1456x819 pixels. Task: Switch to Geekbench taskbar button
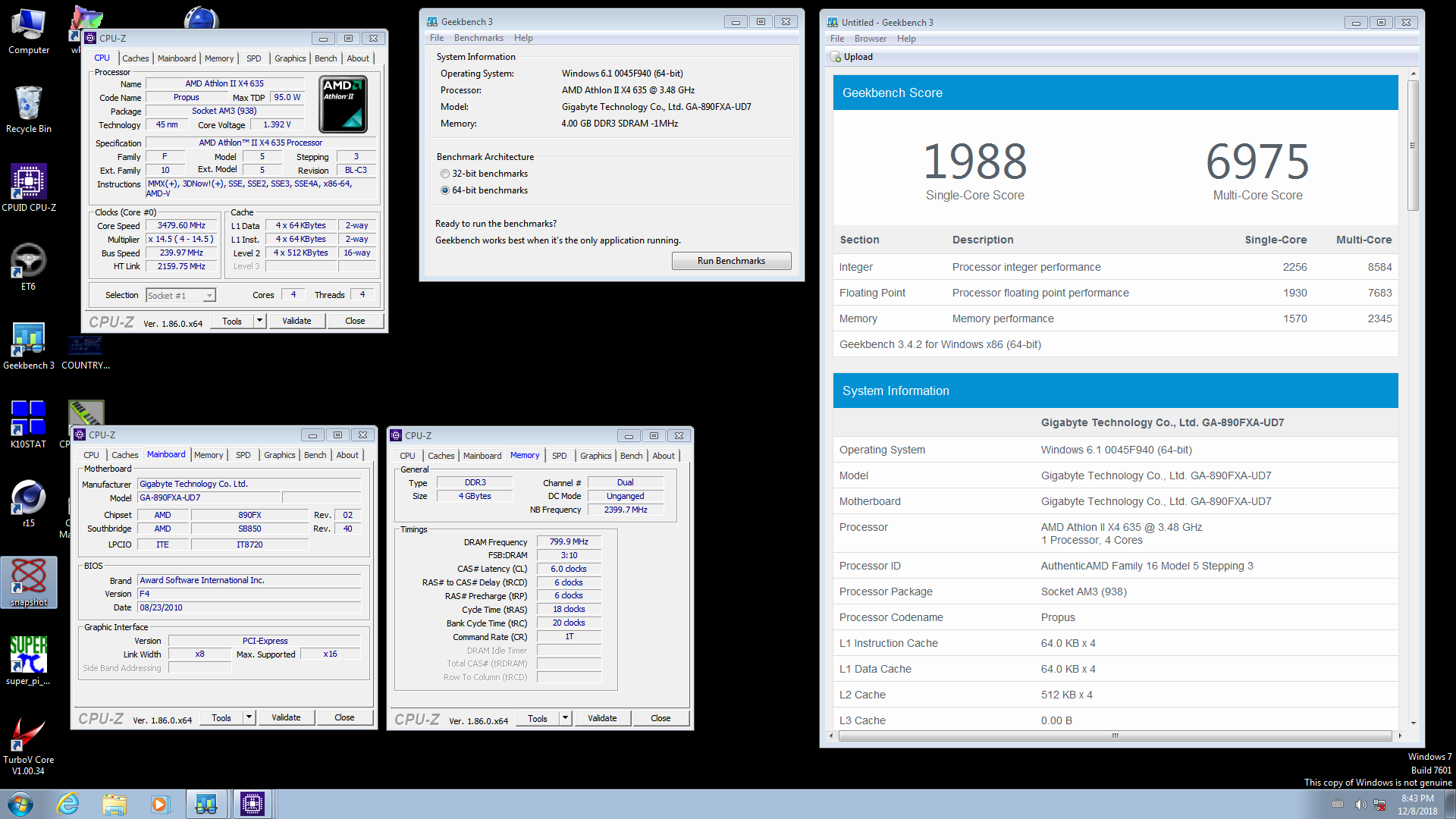(x=206, y=804)
